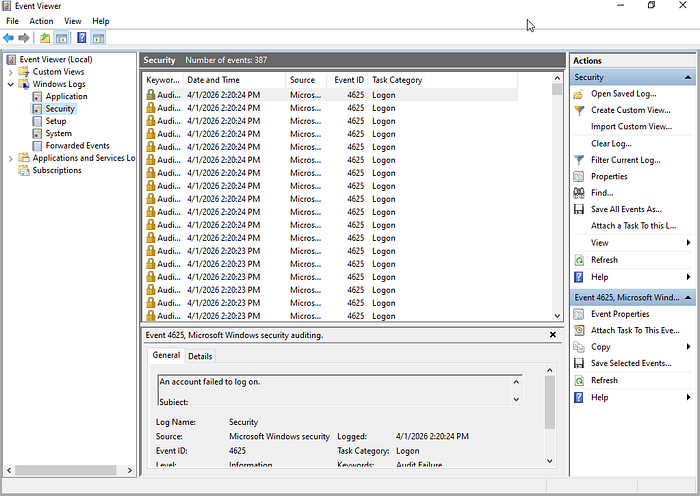Image resolution: width=700 pixels, height=496 pixels.
Task: Click Clear Log action
Action: pyautogui.click(x=611, y=143)
